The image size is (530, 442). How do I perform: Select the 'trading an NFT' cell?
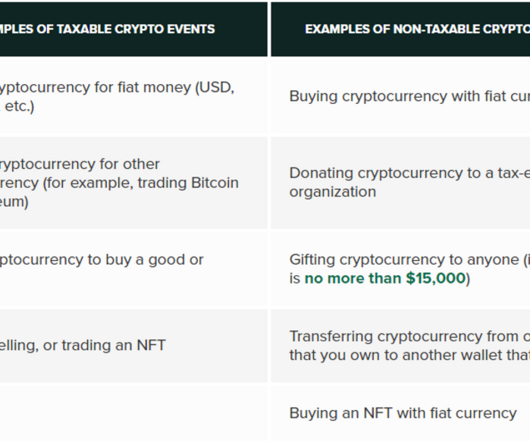[x=134, y=346]
